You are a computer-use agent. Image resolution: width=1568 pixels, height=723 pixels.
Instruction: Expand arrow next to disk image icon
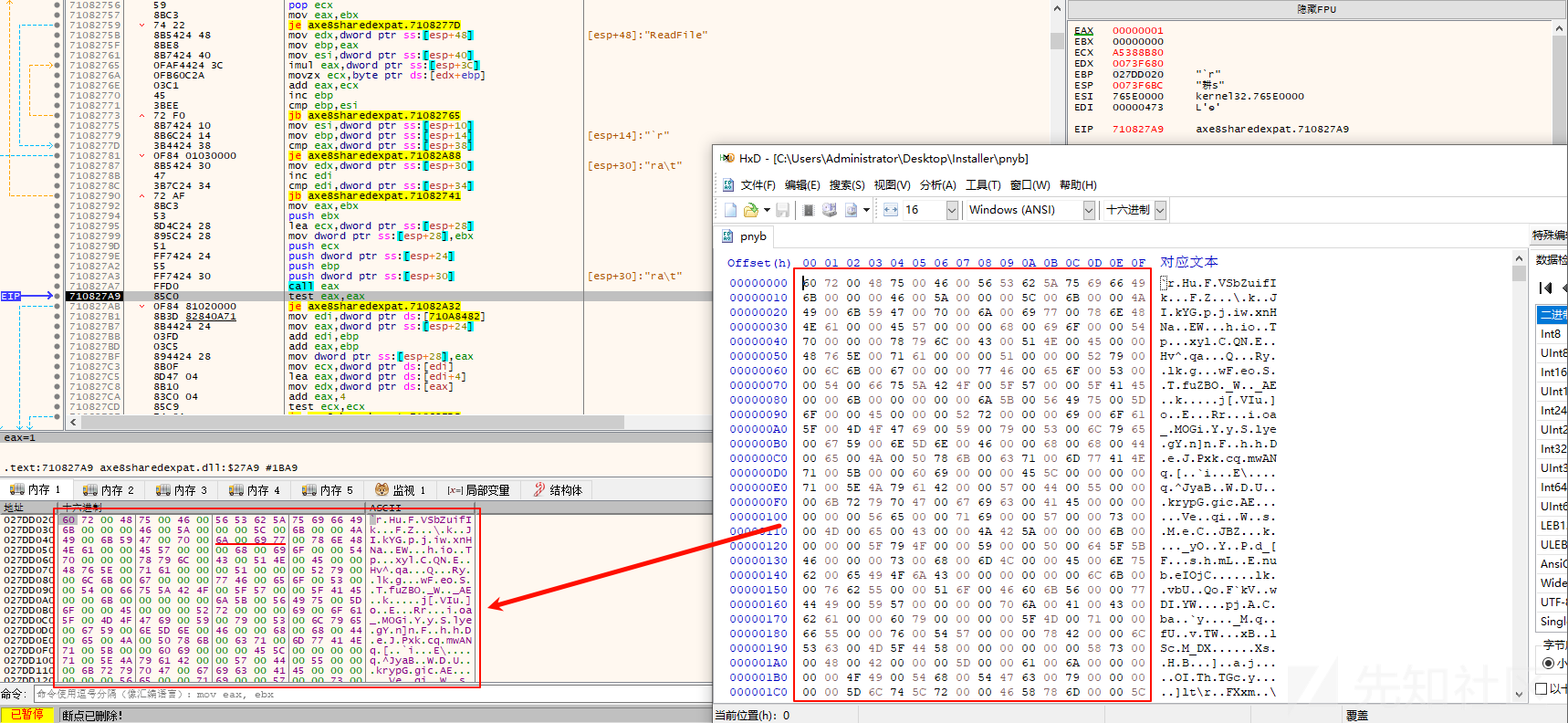click(x=866, y=210)
